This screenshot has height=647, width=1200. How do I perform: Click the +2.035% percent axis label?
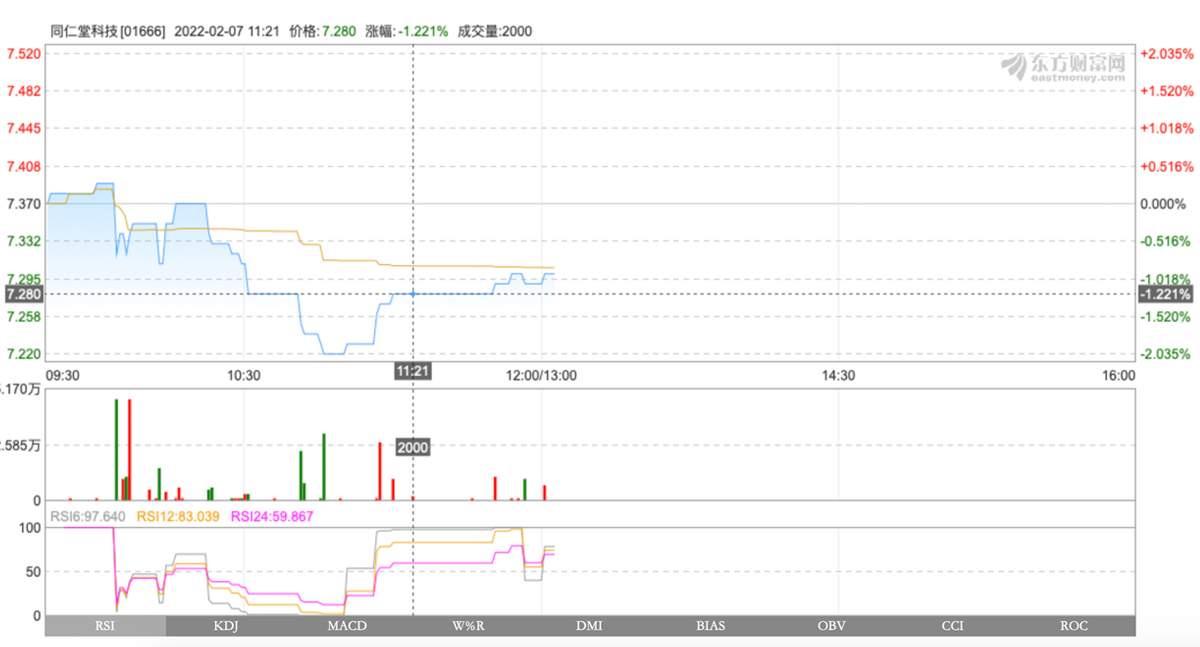(1167, 53)
